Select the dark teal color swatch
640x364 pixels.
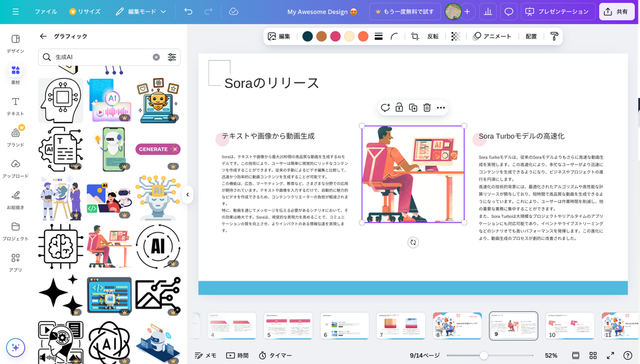coord(307,36)
